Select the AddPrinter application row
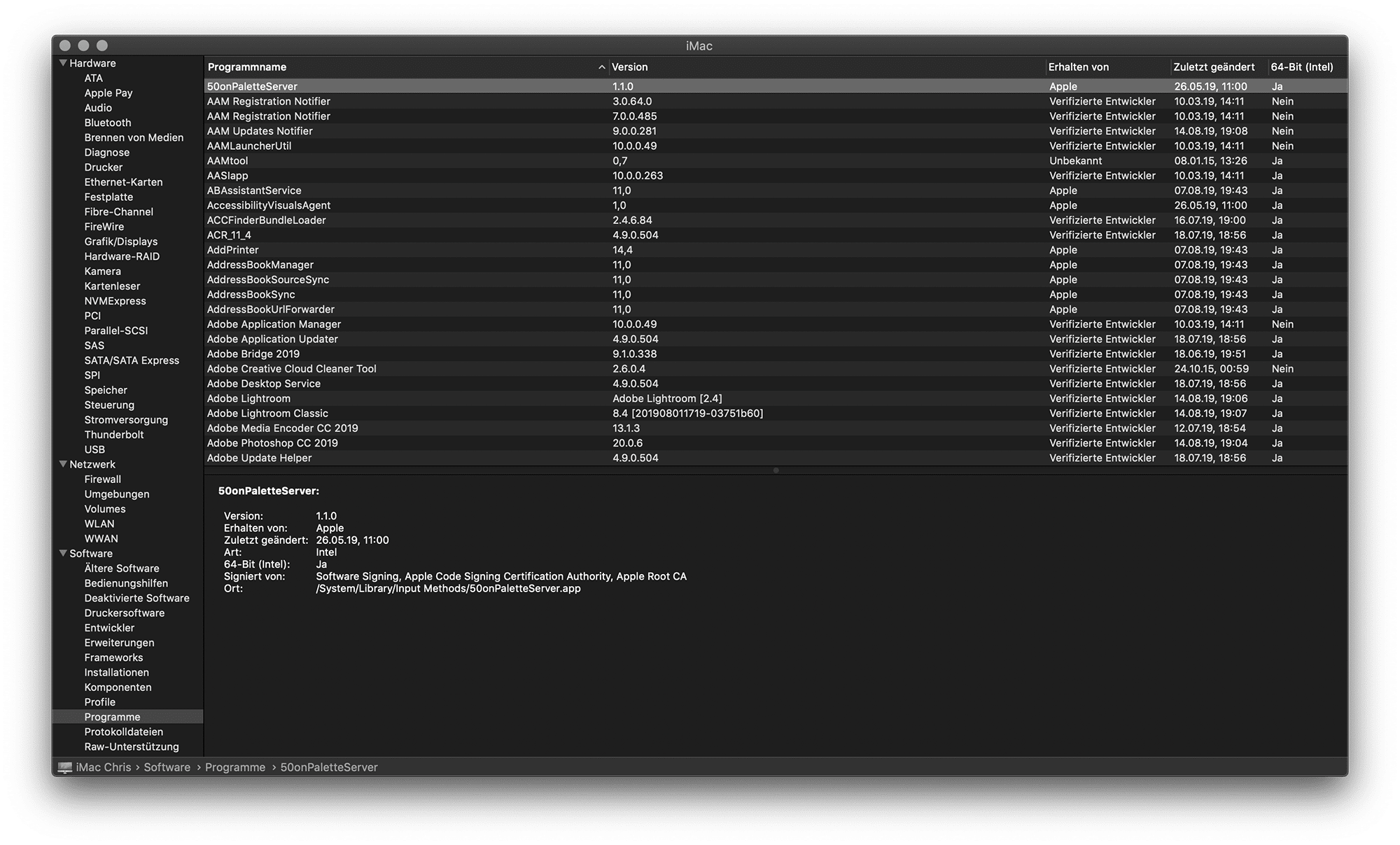Image resolution: width=1400 pixels, height=845 pixels. (233, 250)
